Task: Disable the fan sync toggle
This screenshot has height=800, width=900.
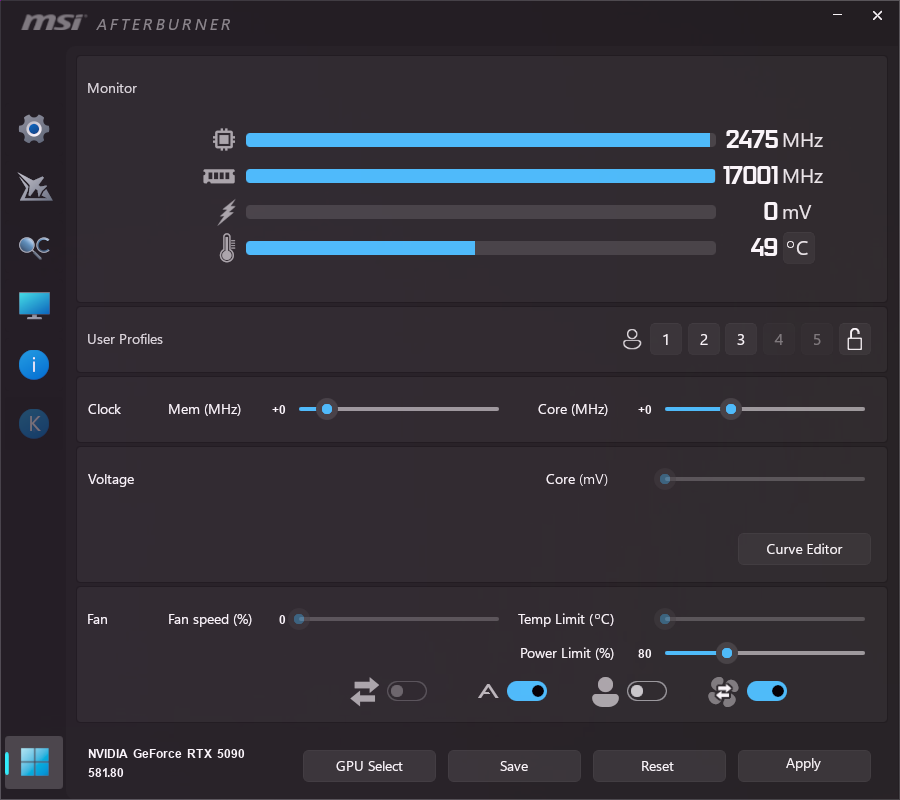Action: click(767, 691)
